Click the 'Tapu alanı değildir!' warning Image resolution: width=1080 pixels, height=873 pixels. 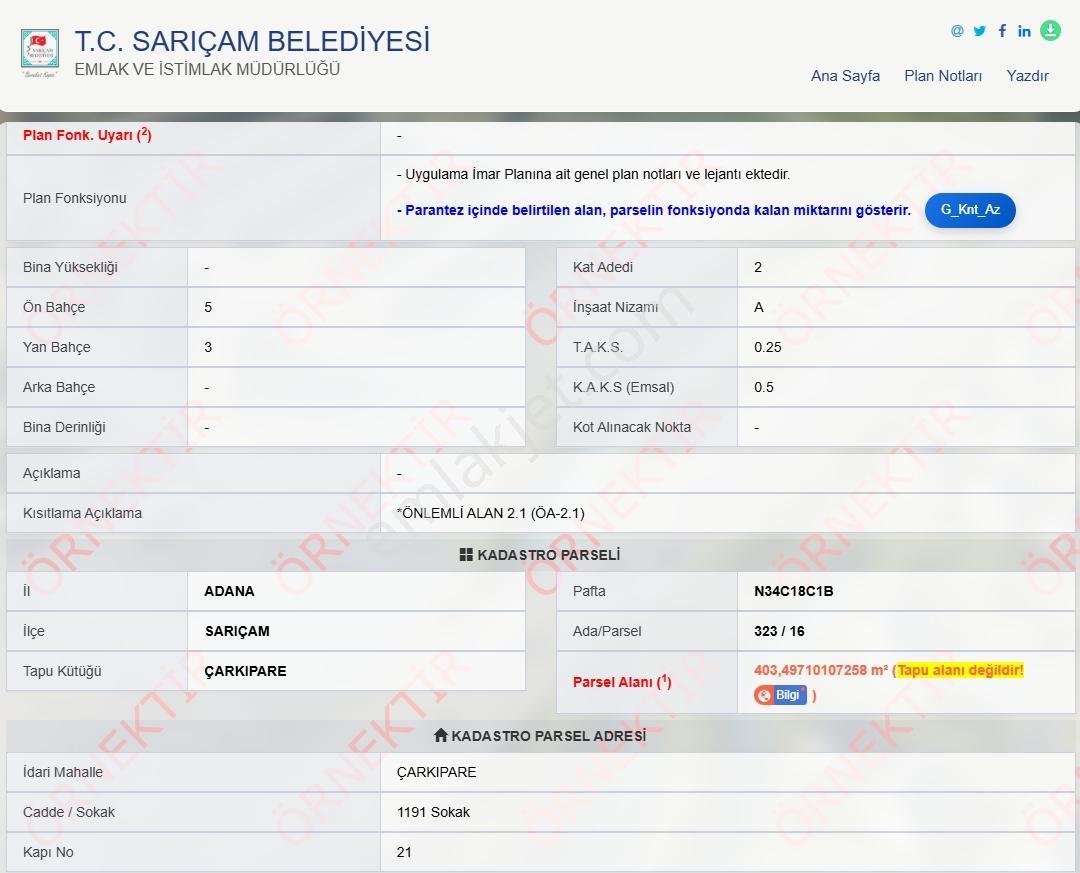[960, 670]
